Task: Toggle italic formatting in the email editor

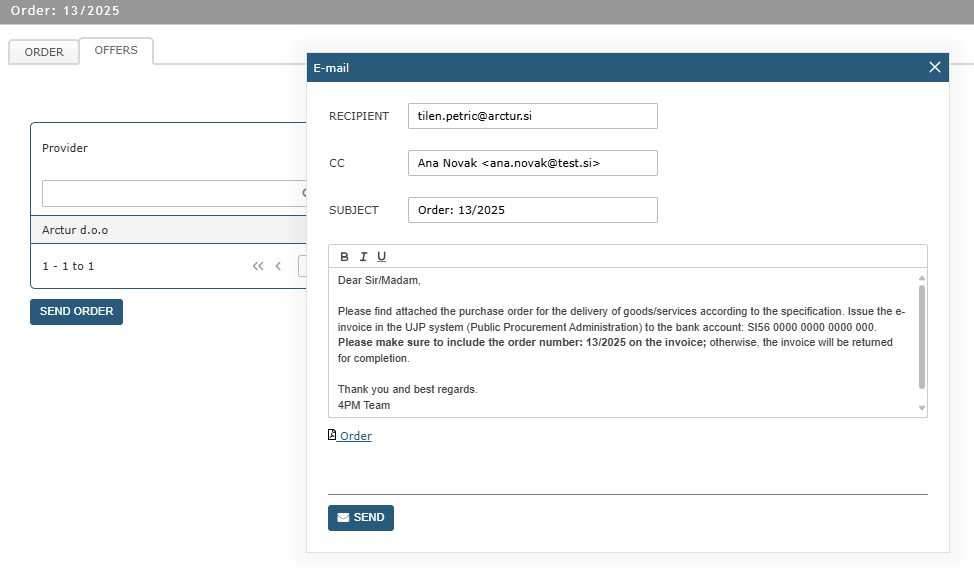Action: point(363,257)
